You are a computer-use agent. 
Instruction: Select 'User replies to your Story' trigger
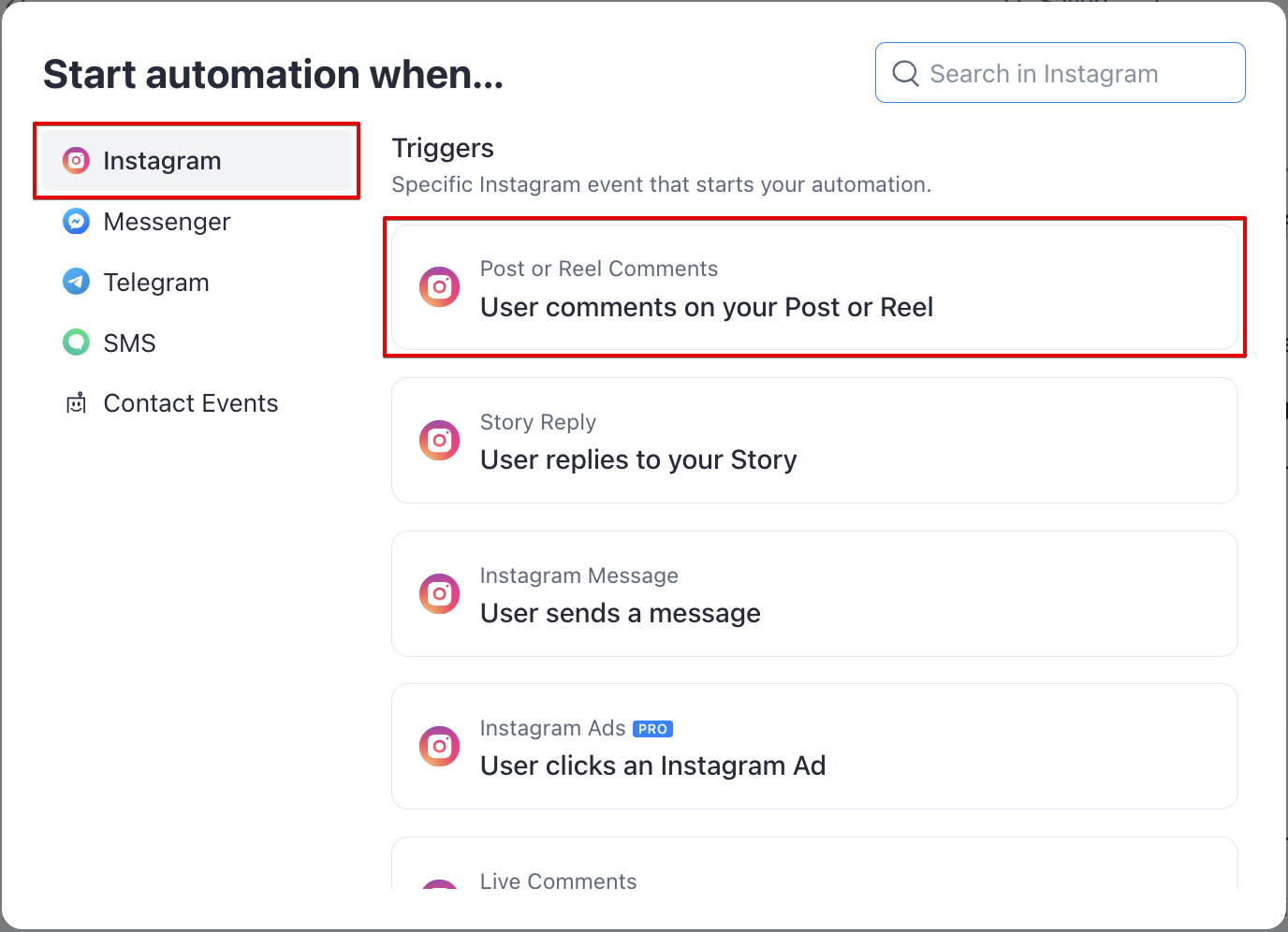click(x=638, y=460)
